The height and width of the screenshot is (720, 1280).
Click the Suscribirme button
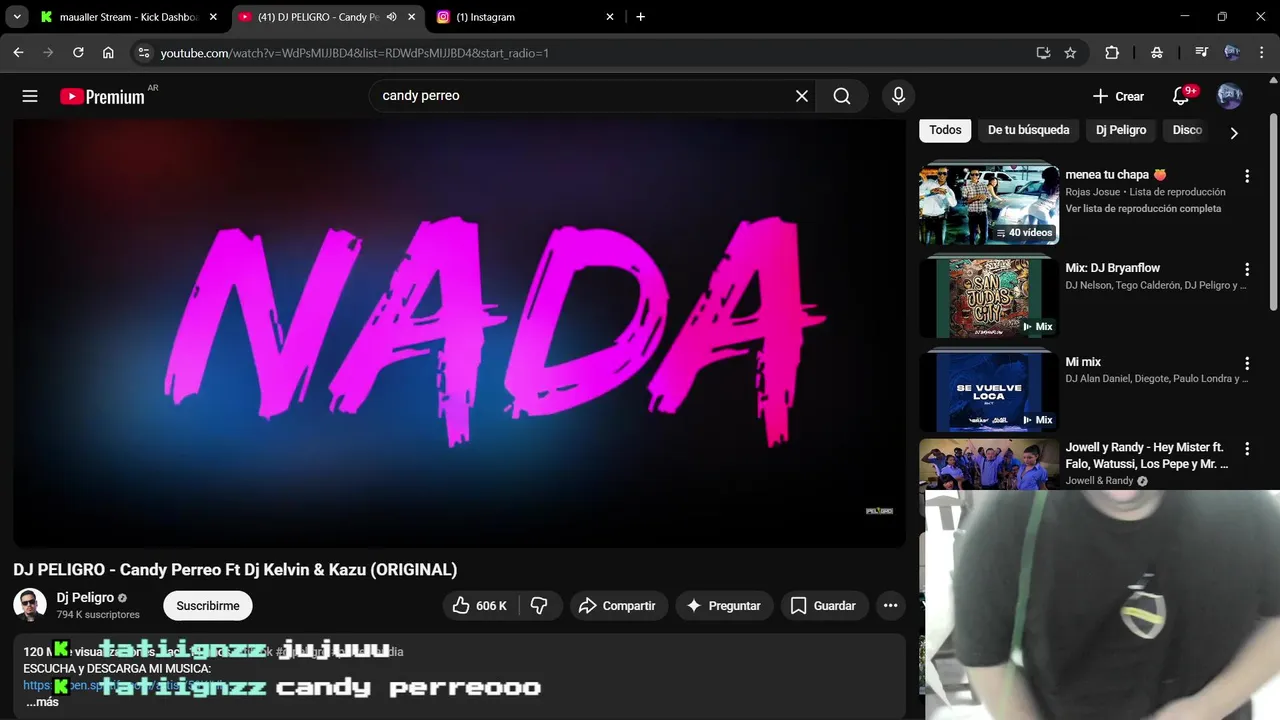coord(208,606)
